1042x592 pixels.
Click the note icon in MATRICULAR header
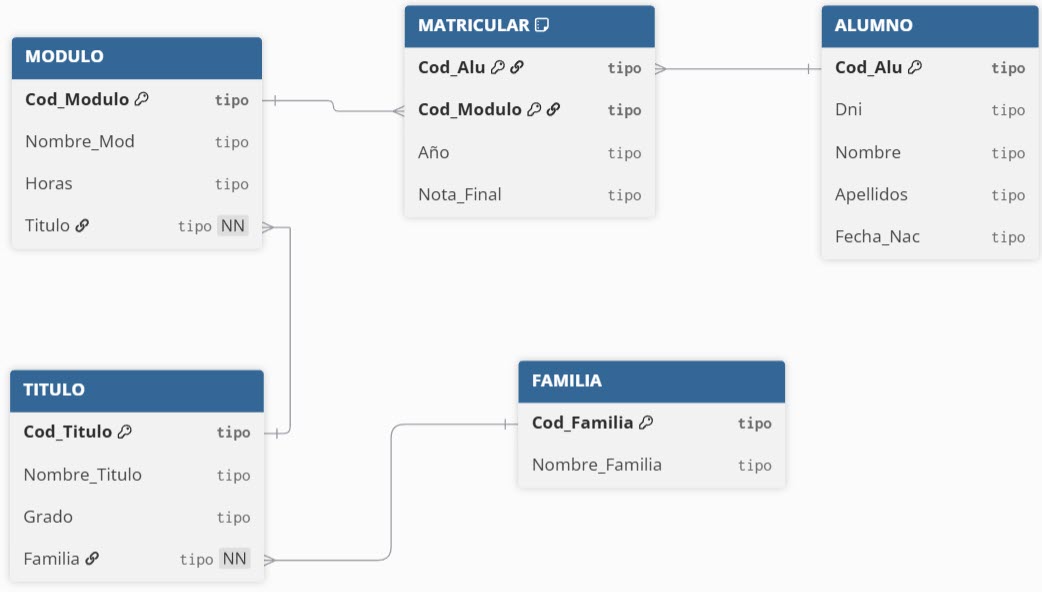pos(543,25)
